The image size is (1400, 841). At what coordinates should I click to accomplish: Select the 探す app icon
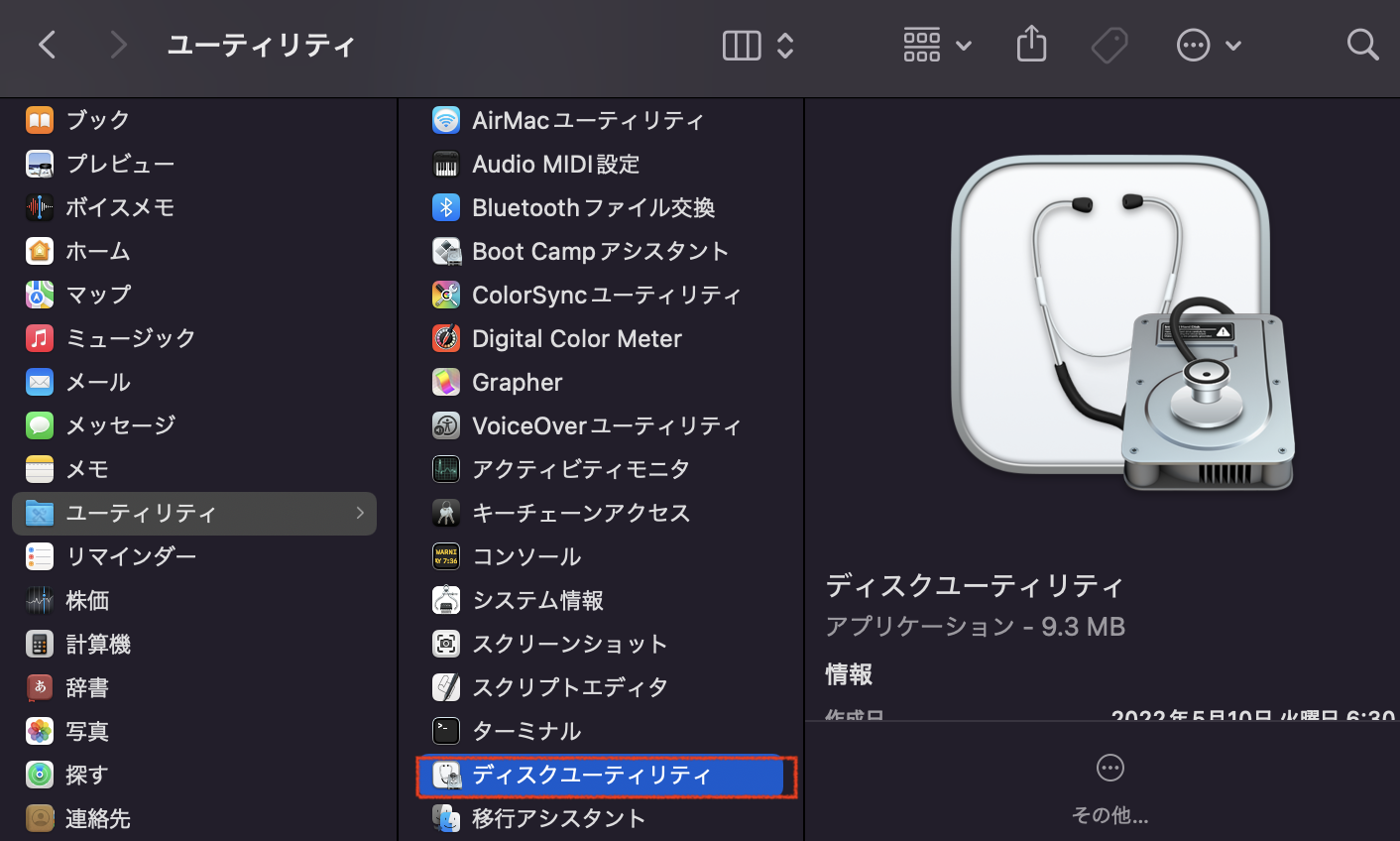[x=40, y=775]
